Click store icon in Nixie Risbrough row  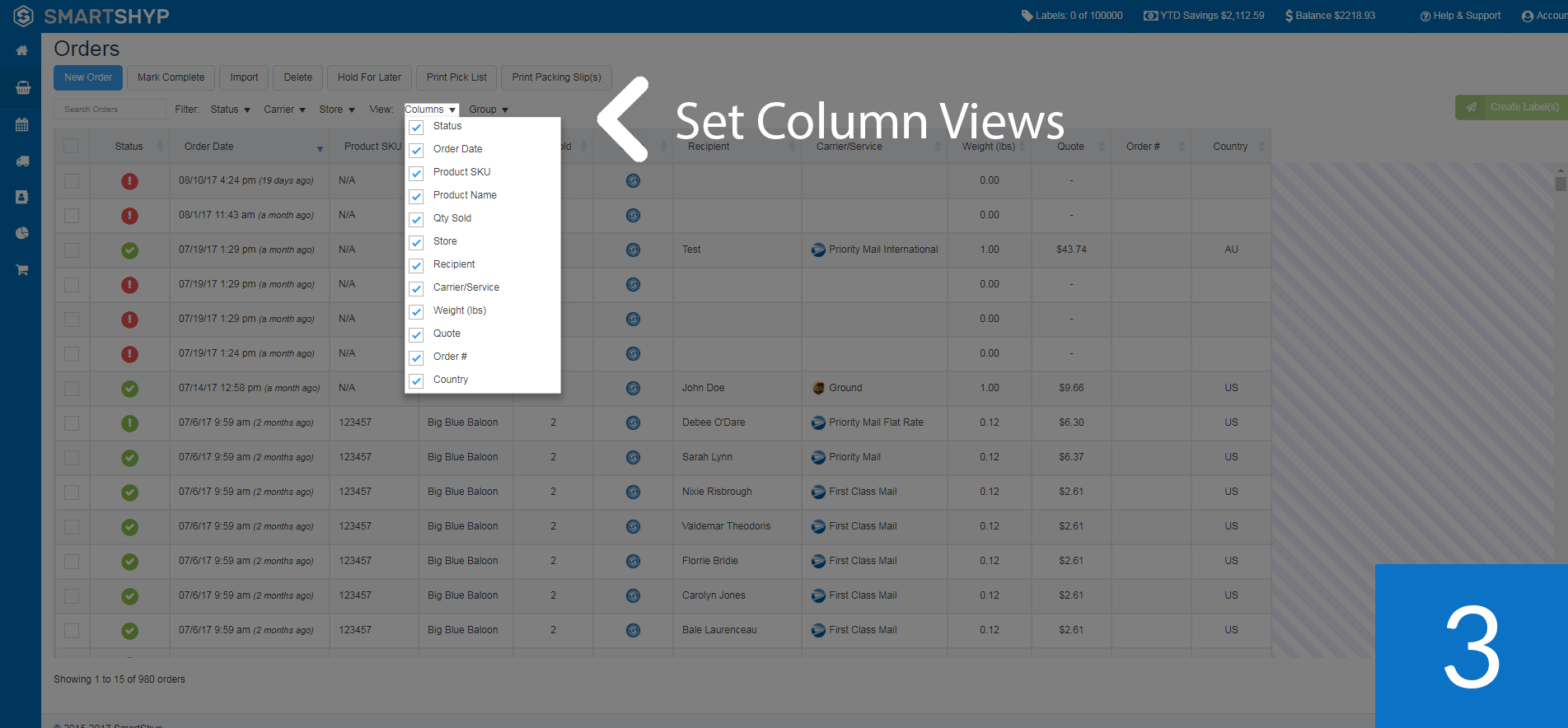[x=633, y=492]
